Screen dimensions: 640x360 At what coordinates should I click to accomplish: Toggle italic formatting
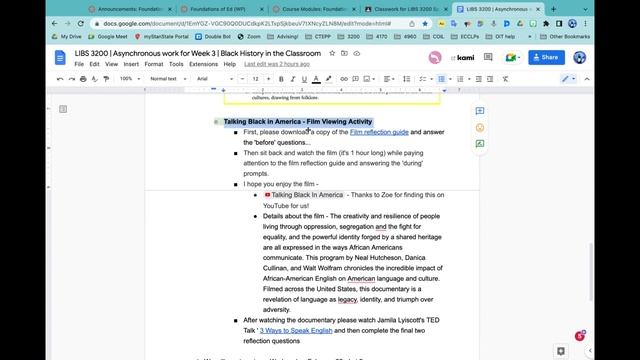click(x=293, y=79)
